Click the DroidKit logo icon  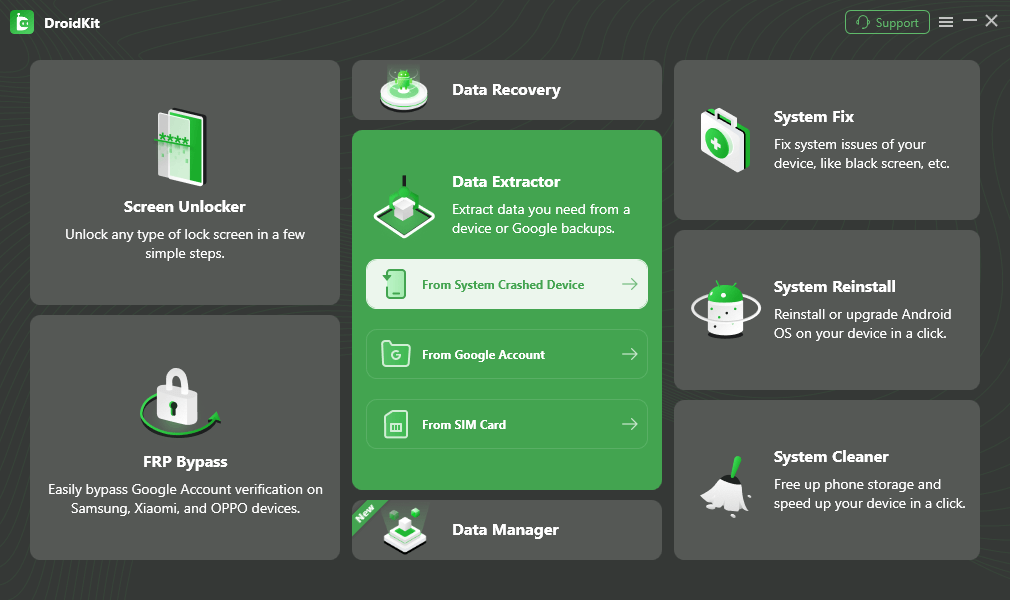pos(22,23)
